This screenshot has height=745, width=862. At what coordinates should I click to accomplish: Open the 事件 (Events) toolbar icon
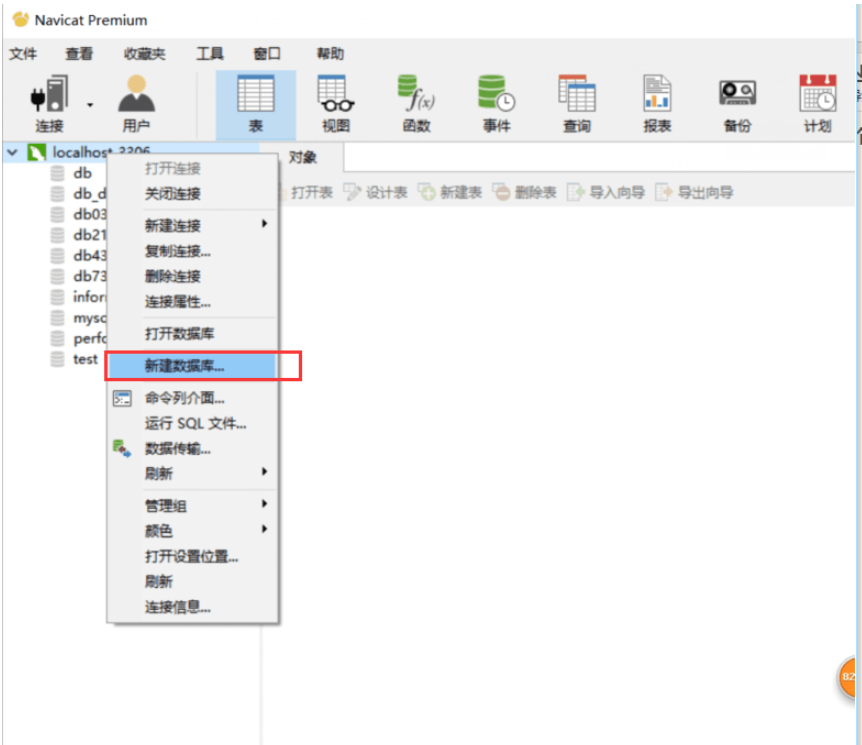[495, 100]
